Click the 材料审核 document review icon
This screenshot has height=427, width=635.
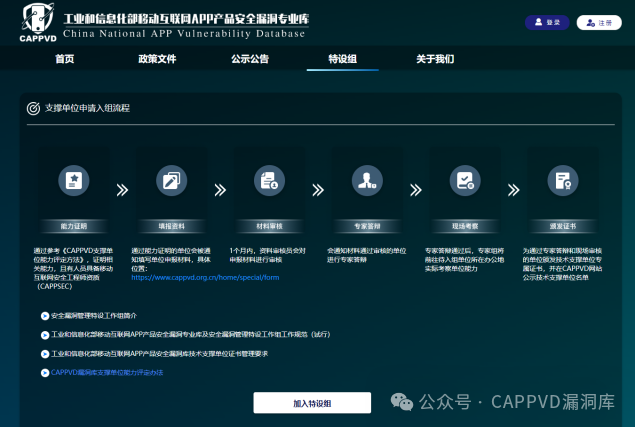[x=269, y=181]
